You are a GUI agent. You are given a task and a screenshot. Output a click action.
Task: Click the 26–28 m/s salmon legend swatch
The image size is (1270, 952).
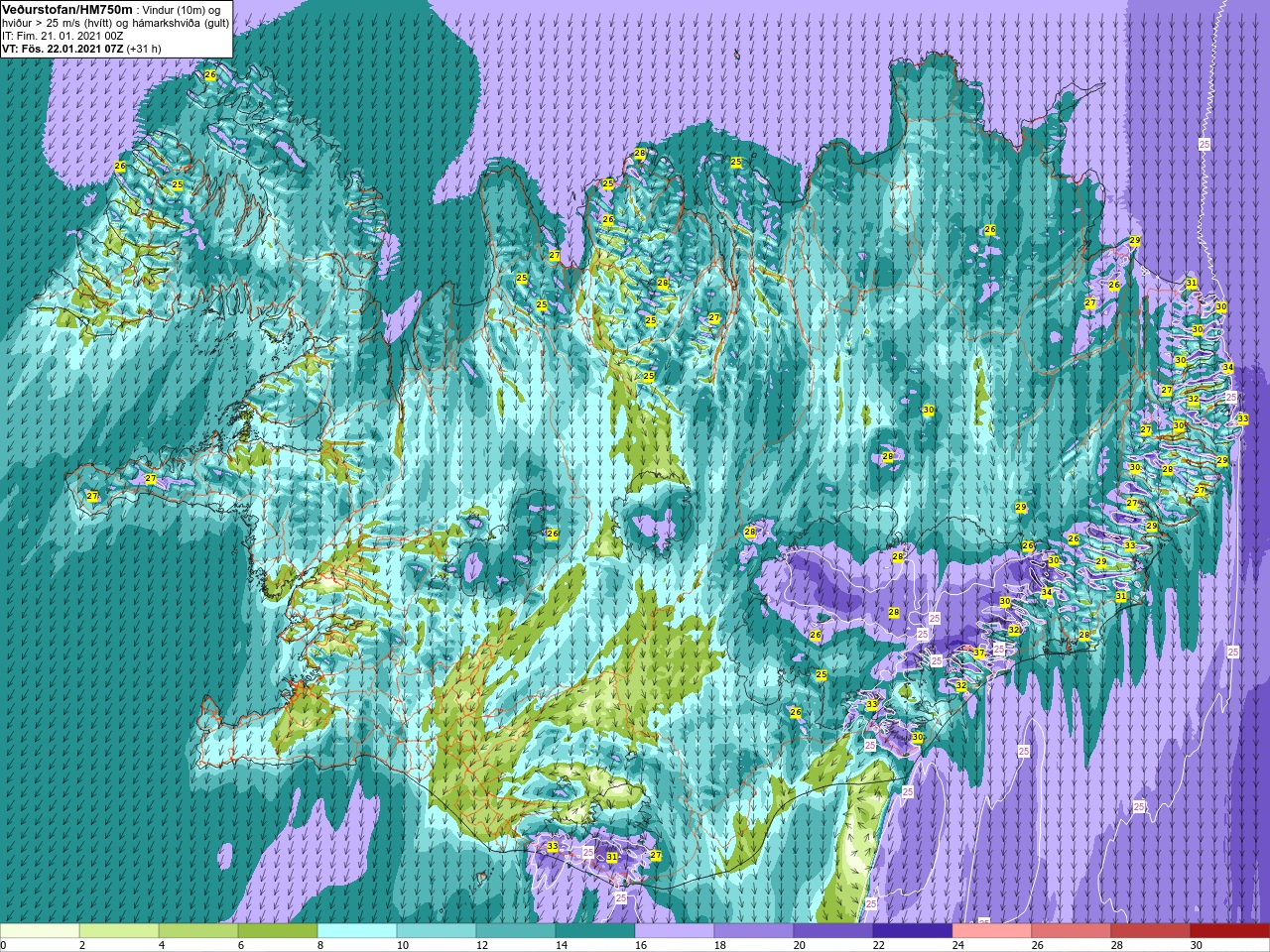[1072, 931]
